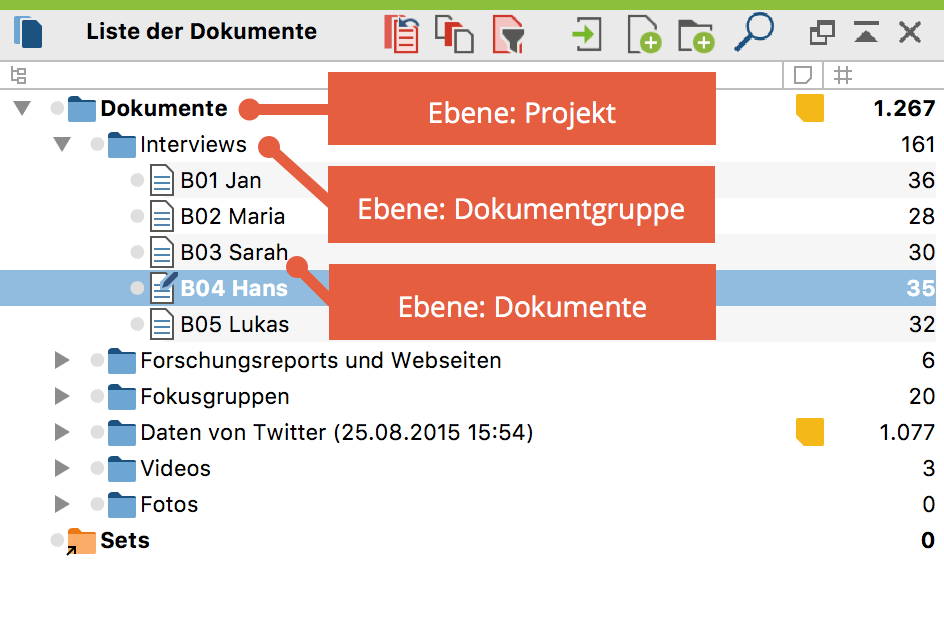This screenshot has width=944, height=630.
Task: Create a new document with the plus icon
Action: click(x=643, y=34)
